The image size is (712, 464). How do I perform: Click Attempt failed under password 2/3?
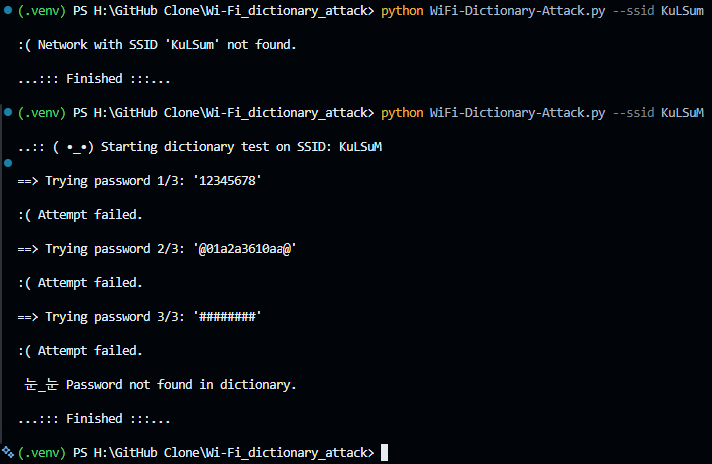80,282
